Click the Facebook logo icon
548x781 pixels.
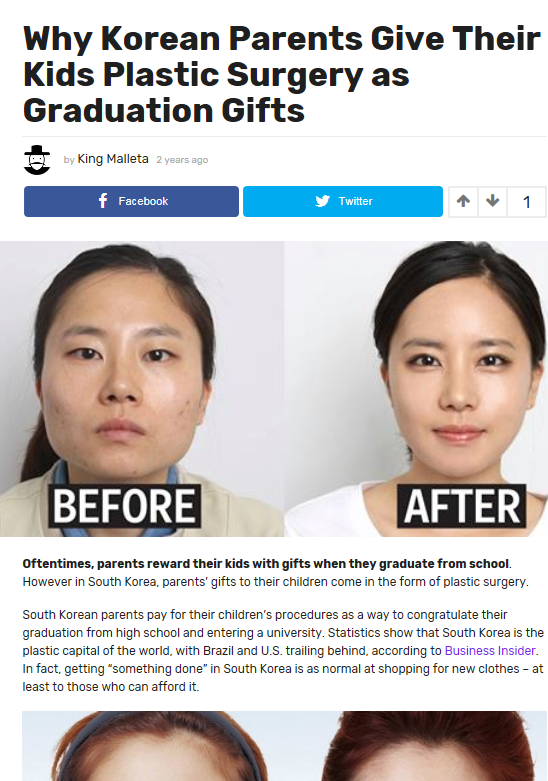pos(103,201)
